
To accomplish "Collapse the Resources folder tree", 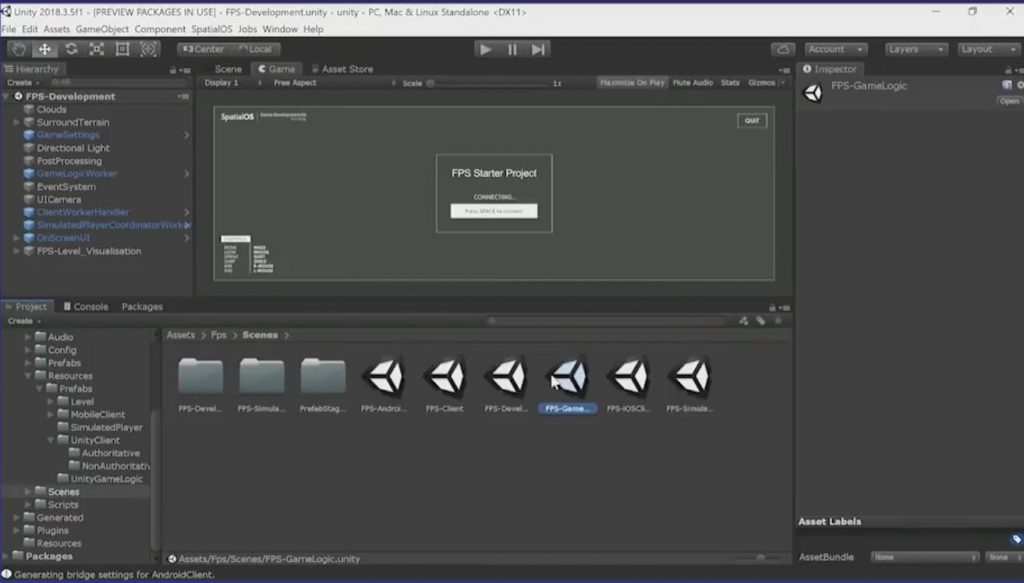I will pyautogui.click(x=28, y=375).
